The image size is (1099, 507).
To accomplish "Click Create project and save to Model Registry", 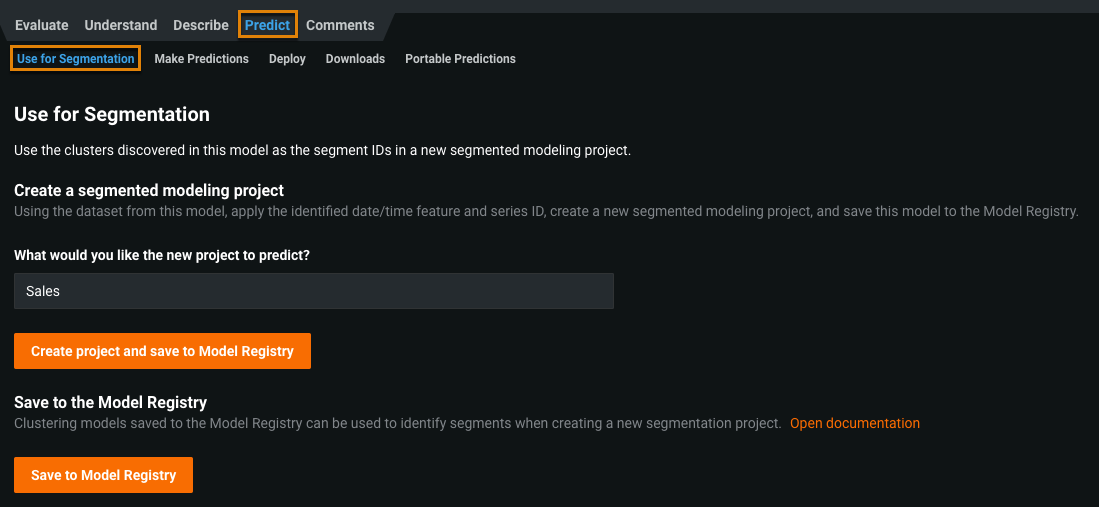I will [x=162, y=351].
